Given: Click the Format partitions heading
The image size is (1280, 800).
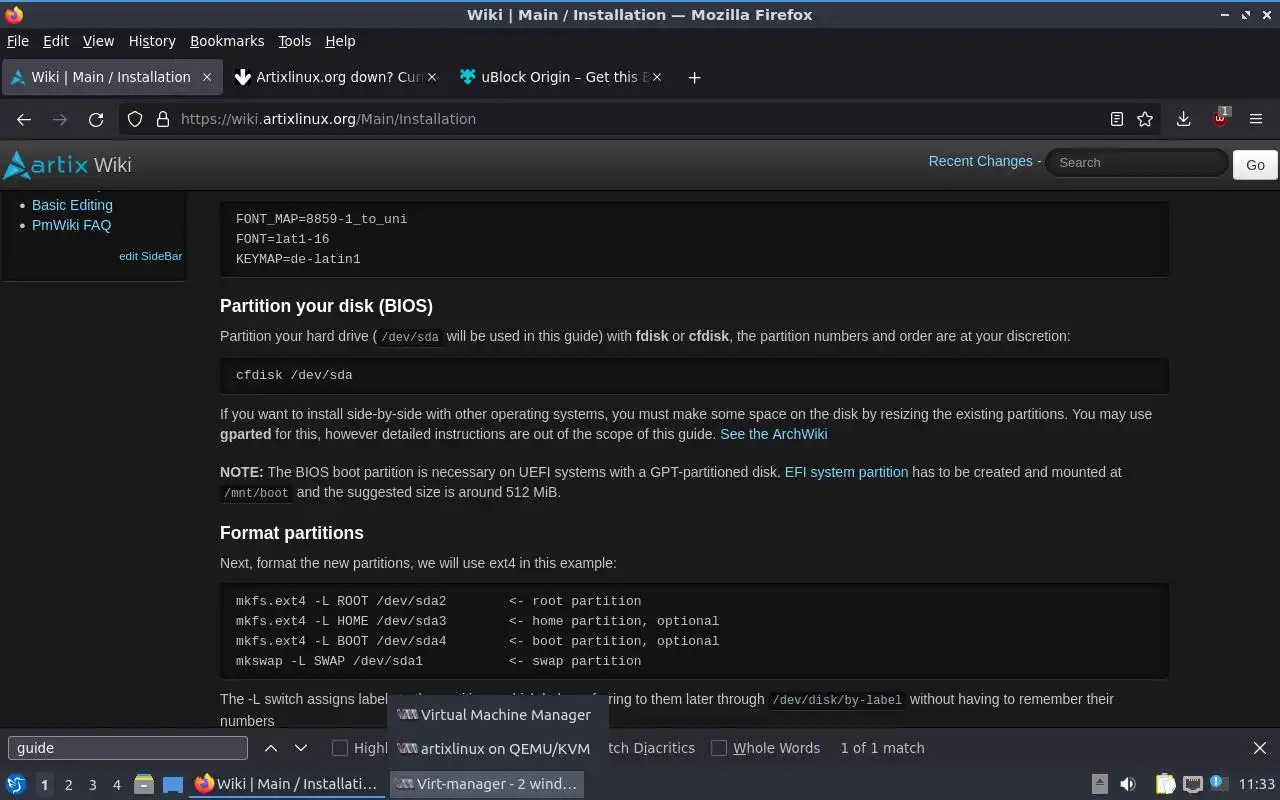Looking at the screenshot, I should [x=292, y=533].
